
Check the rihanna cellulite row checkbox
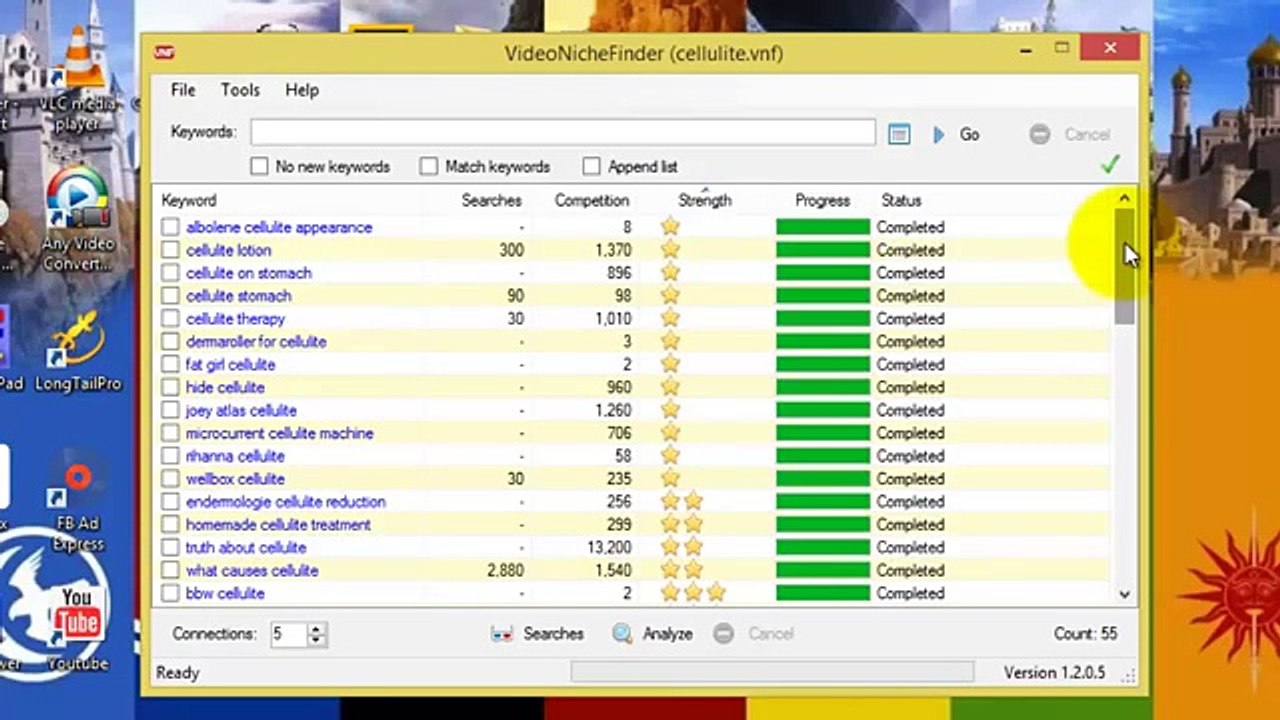click(170, 456)
